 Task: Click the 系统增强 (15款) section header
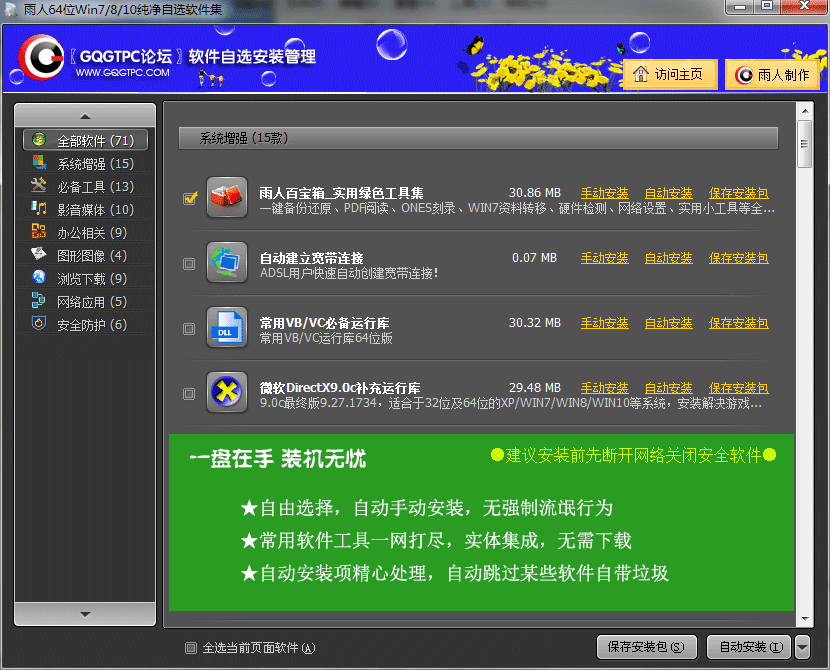478,138
